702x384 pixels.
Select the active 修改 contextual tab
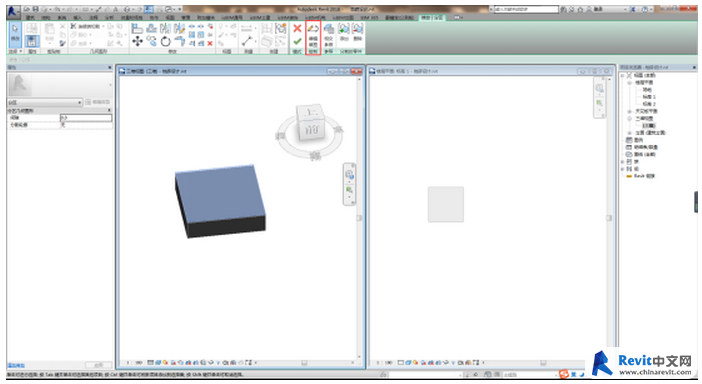432,17
